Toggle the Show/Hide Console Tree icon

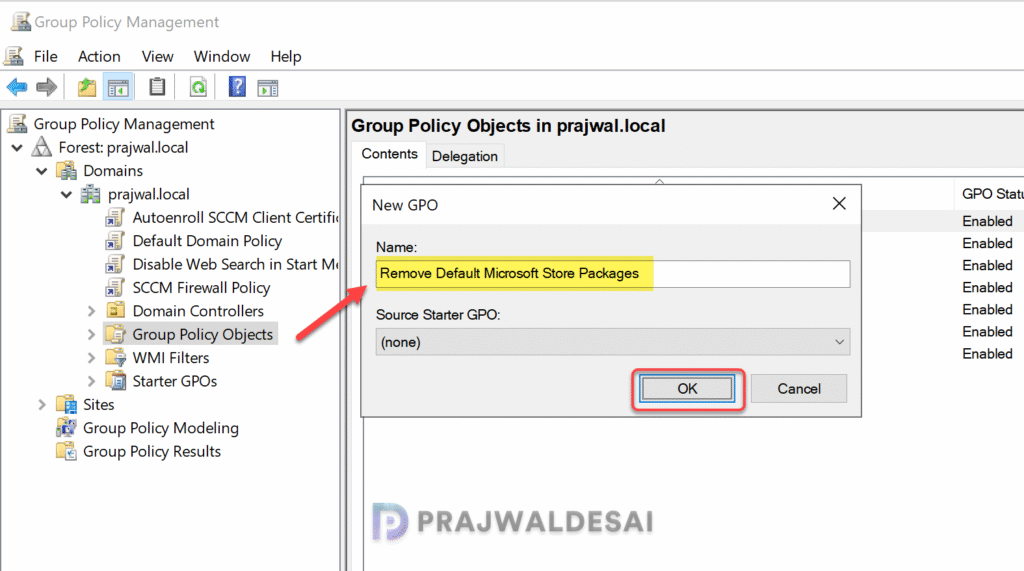(118, 87)
